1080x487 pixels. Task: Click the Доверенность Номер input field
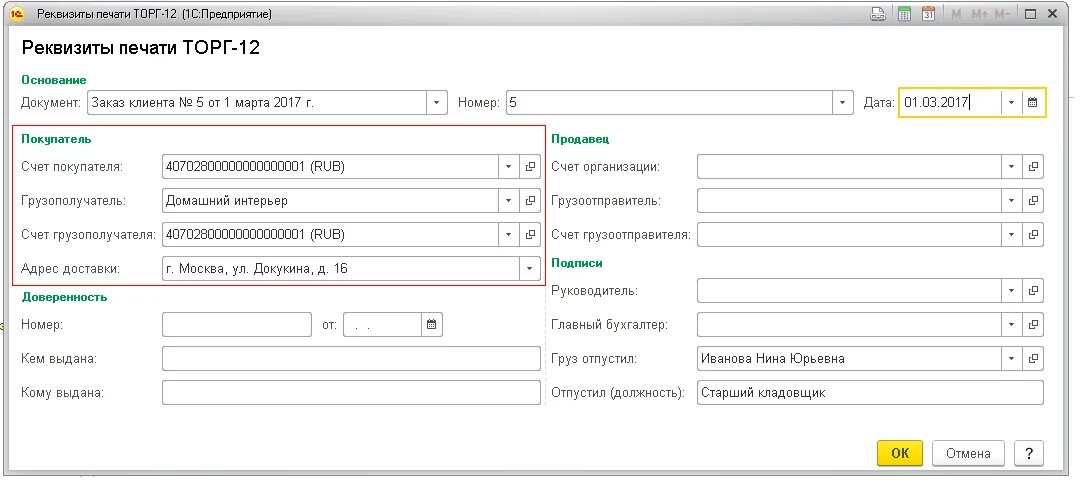pos(237,324)
